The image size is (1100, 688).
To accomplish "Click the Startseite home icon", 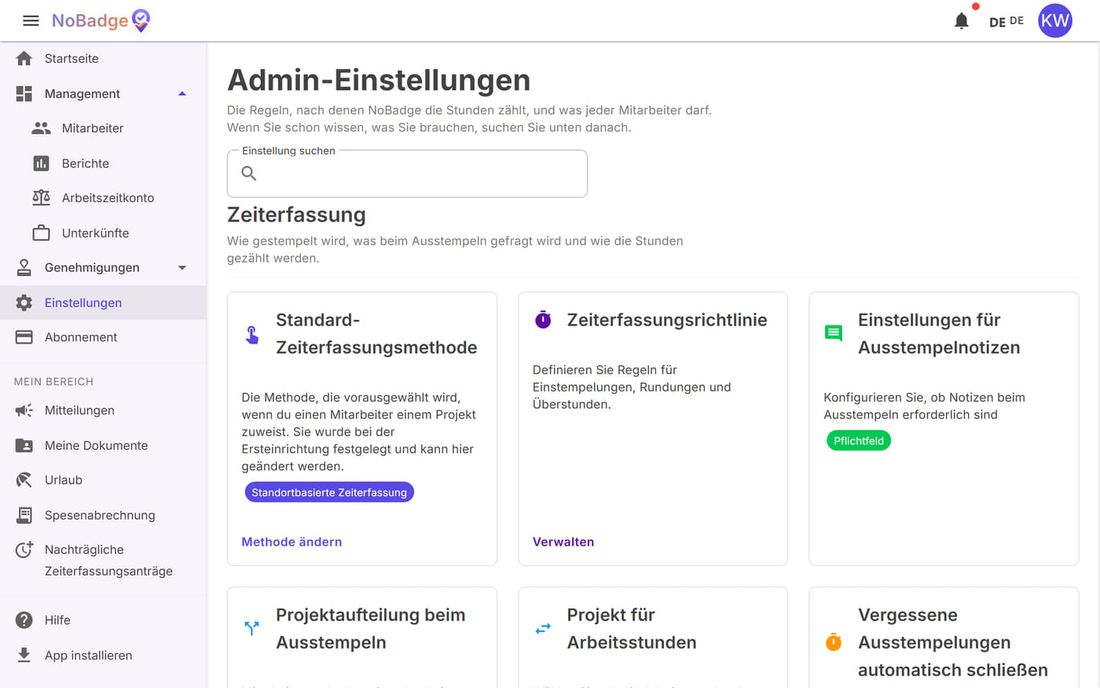I will [24, 58].
